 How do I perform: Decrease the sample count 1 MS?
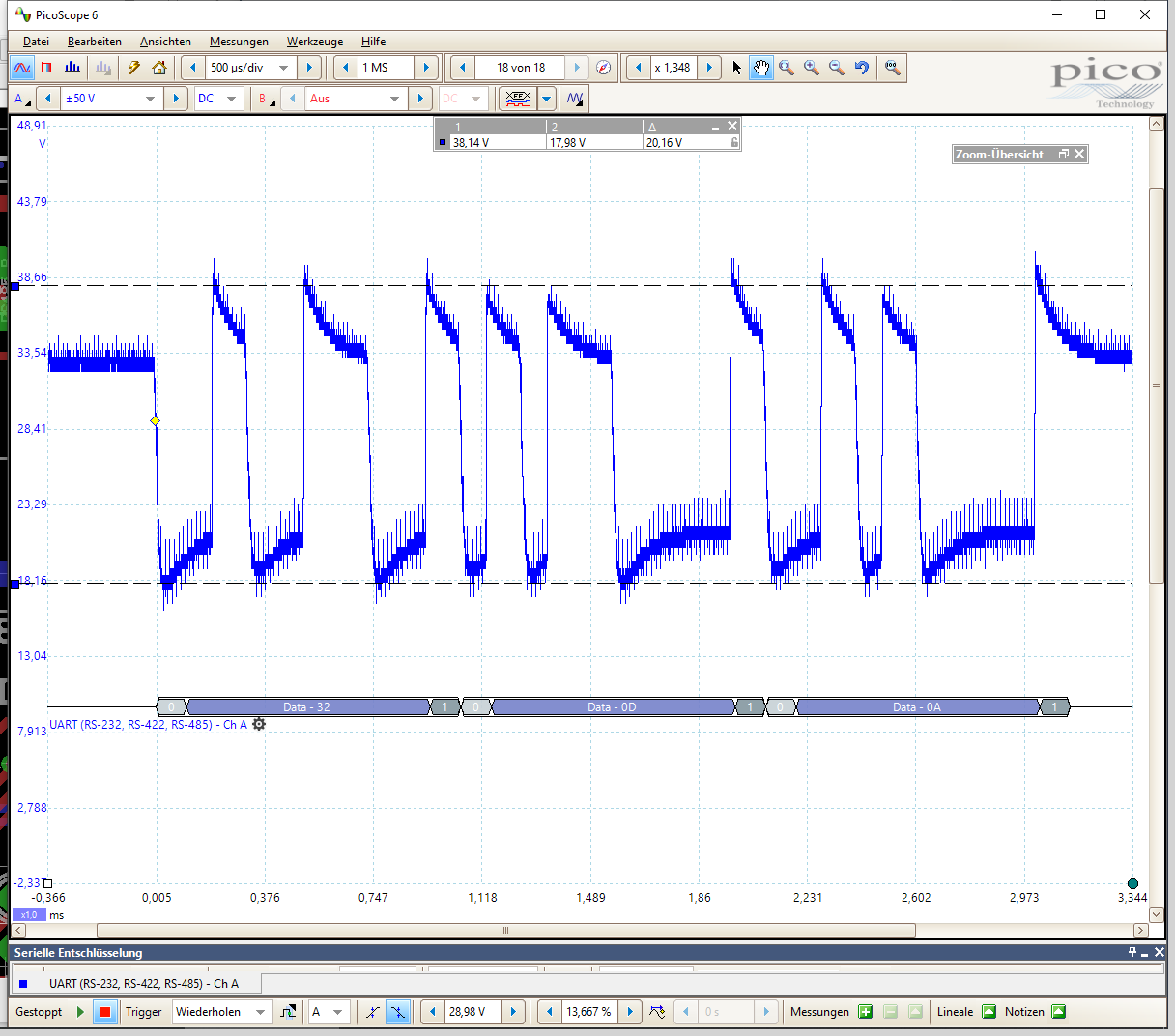pyautogui.click(x=346, y=68)
